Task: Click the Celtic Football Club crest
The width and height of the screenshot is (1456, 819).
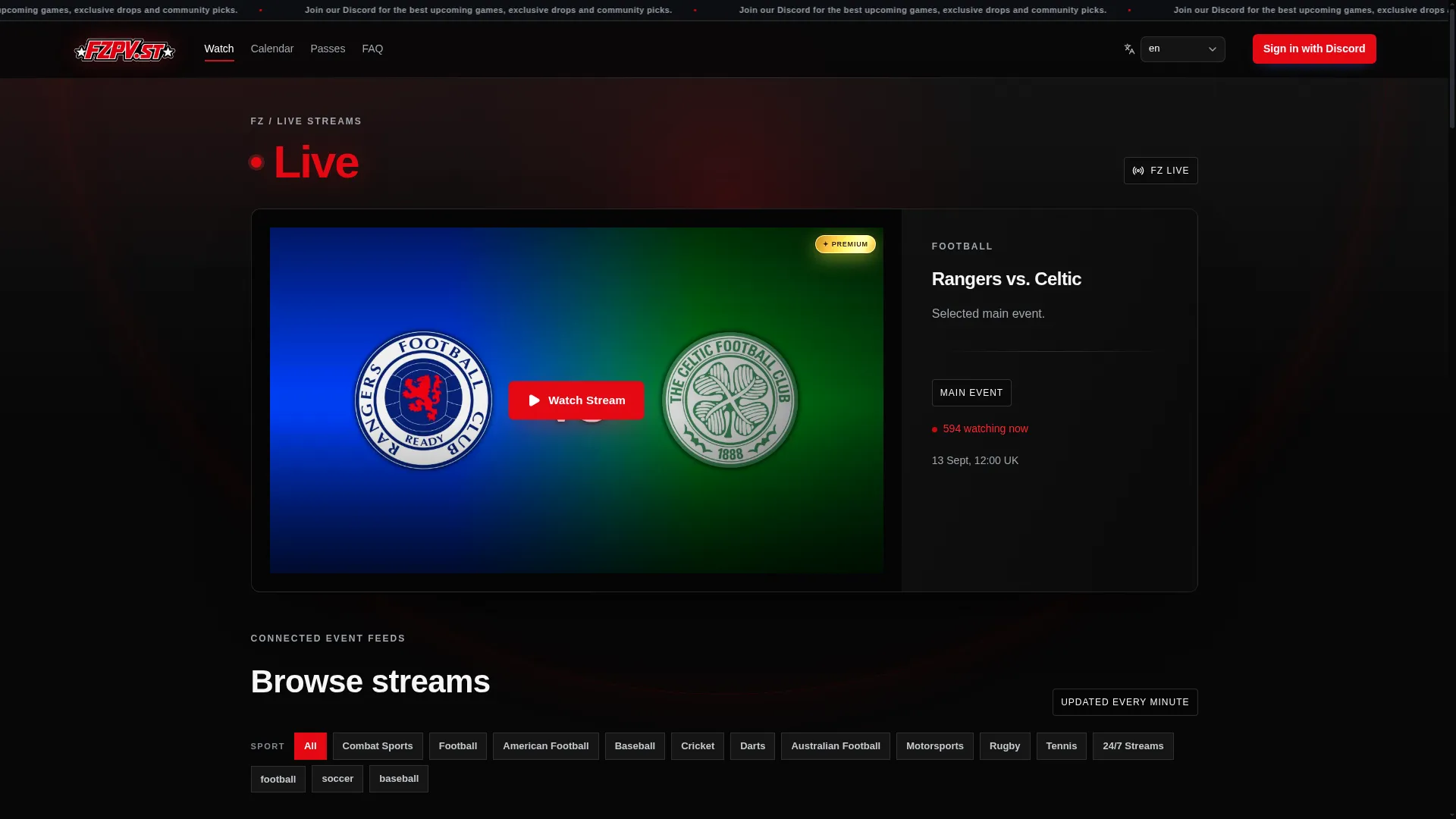Action: (730, 400)
